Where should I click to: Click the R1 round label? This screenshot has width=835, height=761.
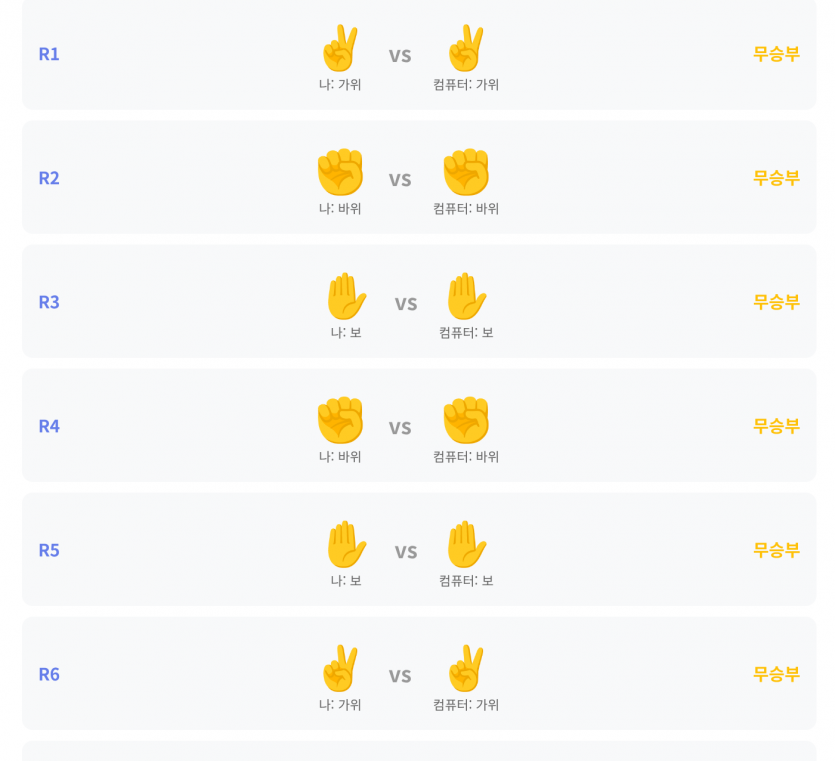coord(49,54)
